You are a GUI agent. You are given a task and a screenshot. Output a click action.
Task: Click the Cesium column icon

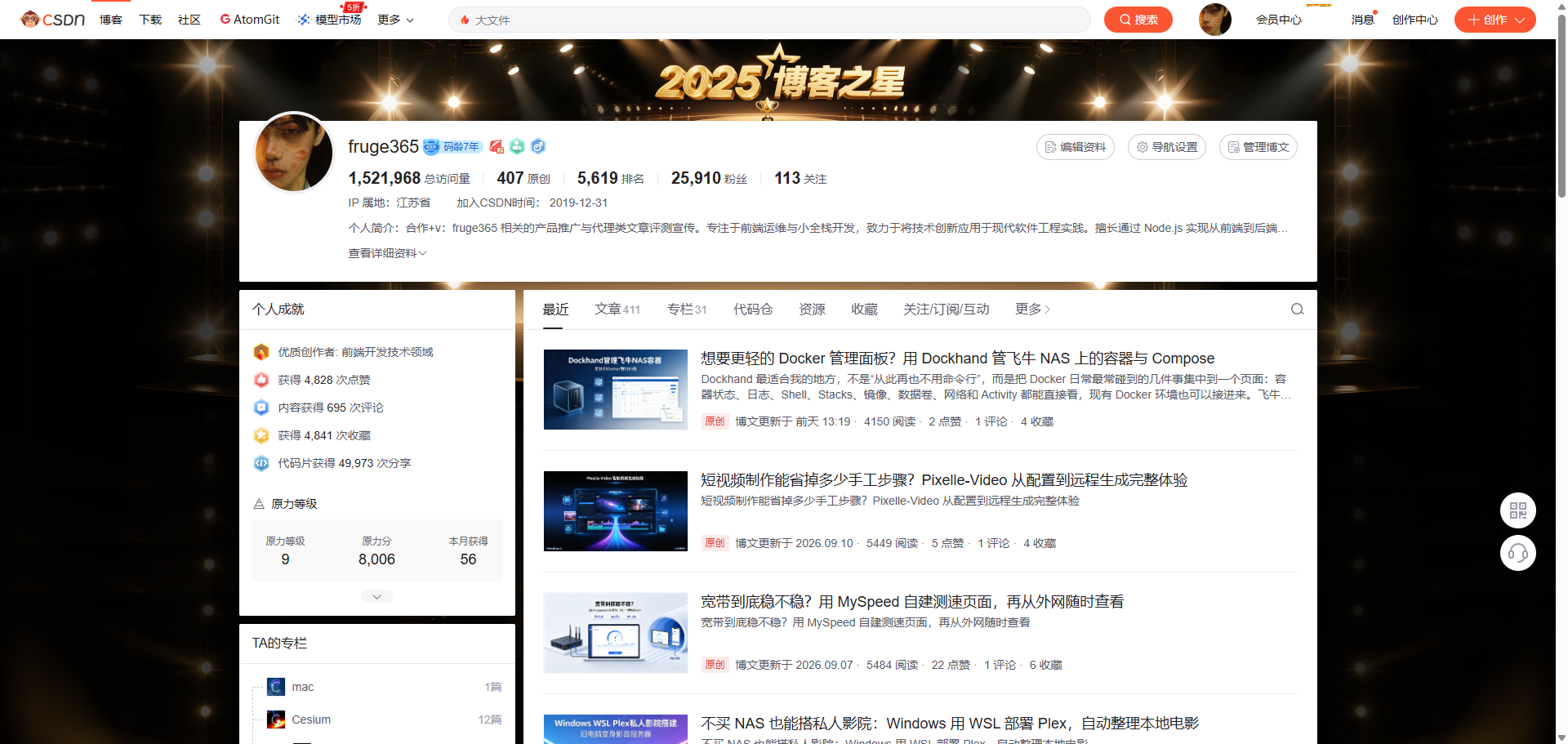click(x=276, y=719)
